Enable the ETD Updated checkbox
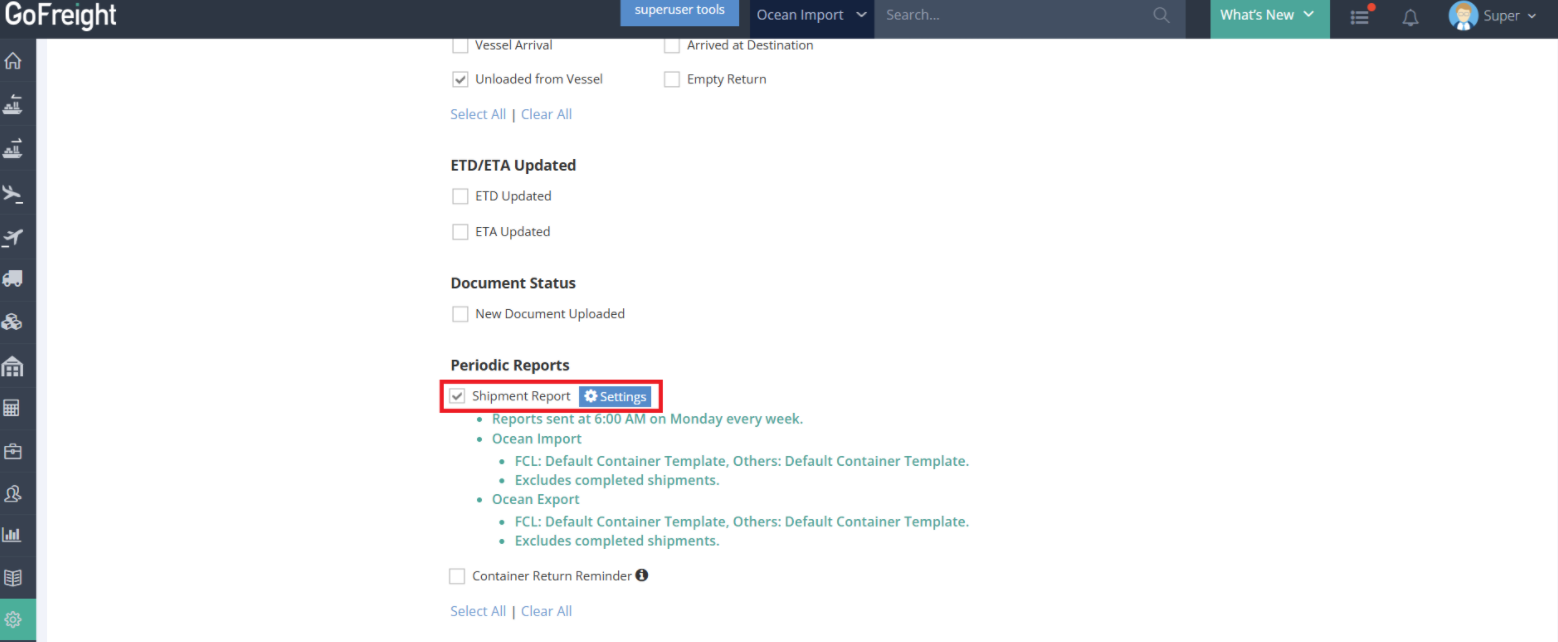Screen dimensions: 1558x642 (460, 196)
